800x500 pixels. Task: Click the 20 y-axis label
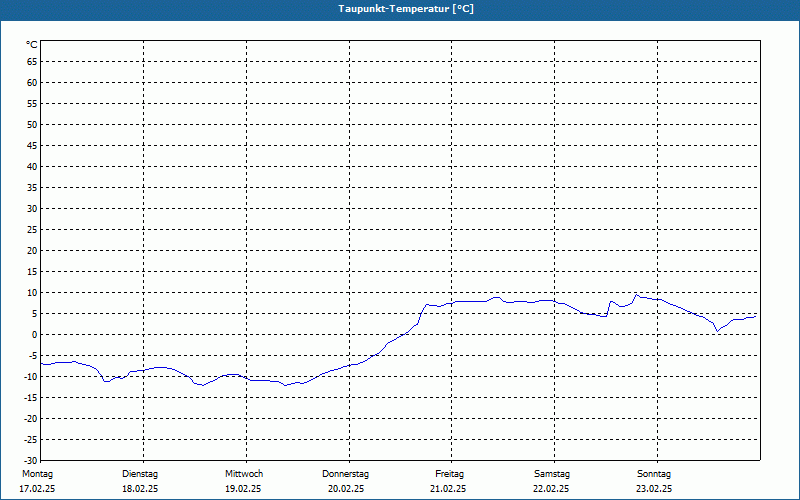32,251
